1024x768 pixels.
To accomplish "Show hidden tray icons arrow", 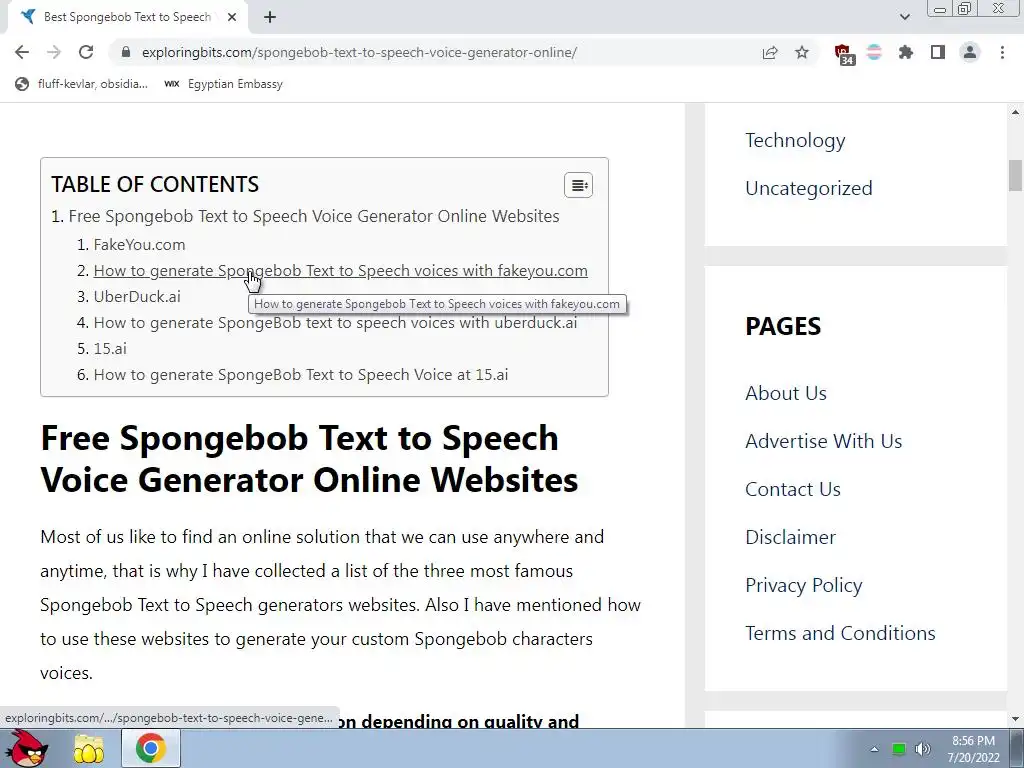I will click(874, 749).
